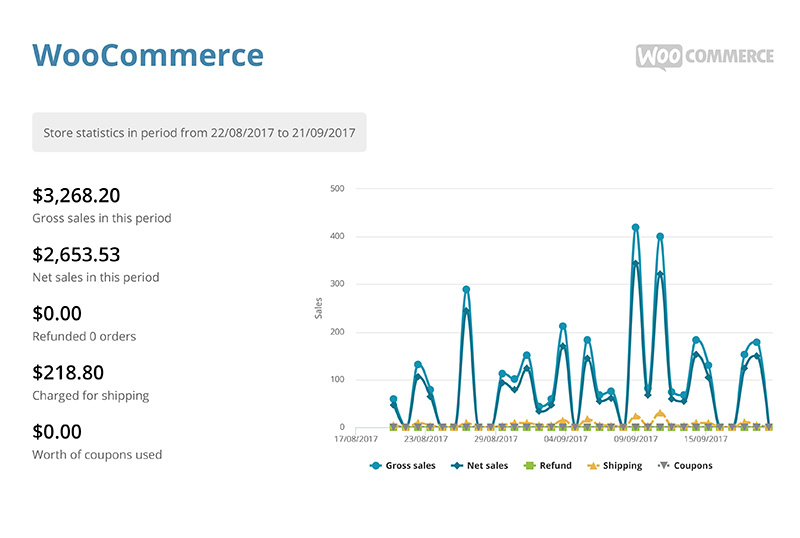The image size is (800, 538).
Task: Click the 17/08/2017 x-axis date label
Action: click(x=356, y=439)
